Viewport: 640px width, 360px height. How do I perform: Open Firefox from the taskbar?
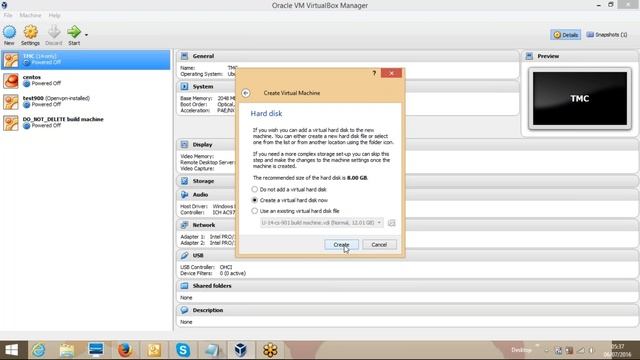[x=125, y=350]
